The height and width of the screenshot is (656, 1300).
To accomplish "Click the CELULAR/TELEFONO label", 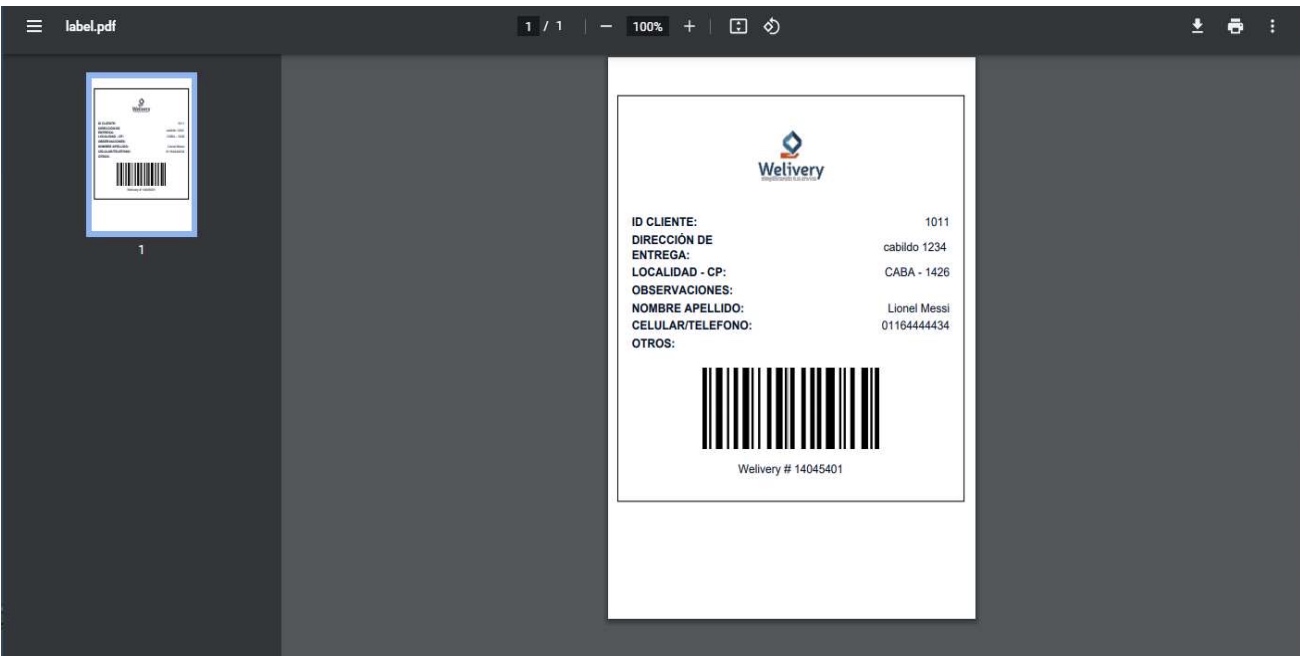I will pyautogui.click(x=692, y=325).
